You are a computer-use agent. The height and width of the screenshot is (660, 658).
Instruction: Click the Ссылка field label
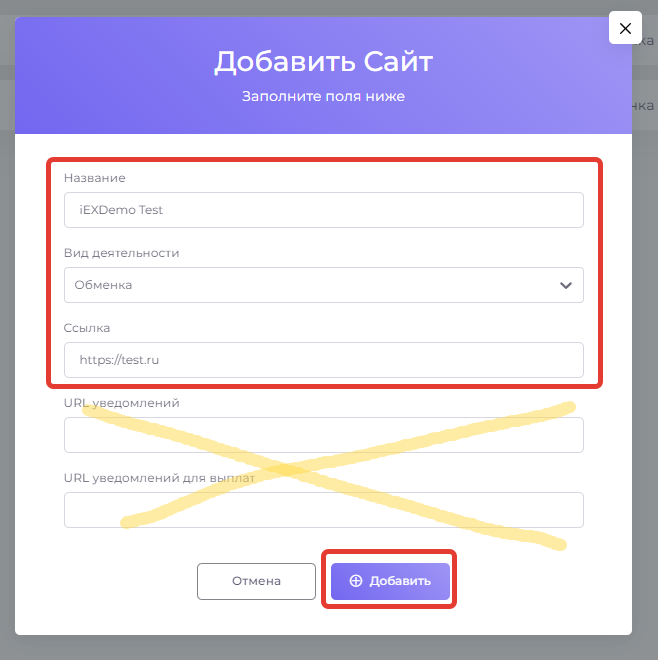(x=87, y=328)
